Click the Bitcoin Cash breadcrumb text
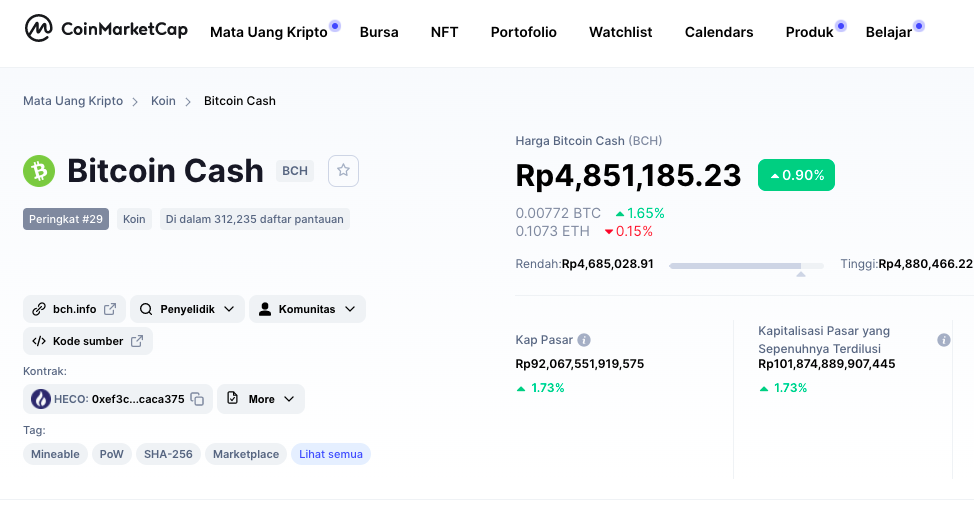Image resolution: width=974 pixels, height=512 pixels. point(240,101)
